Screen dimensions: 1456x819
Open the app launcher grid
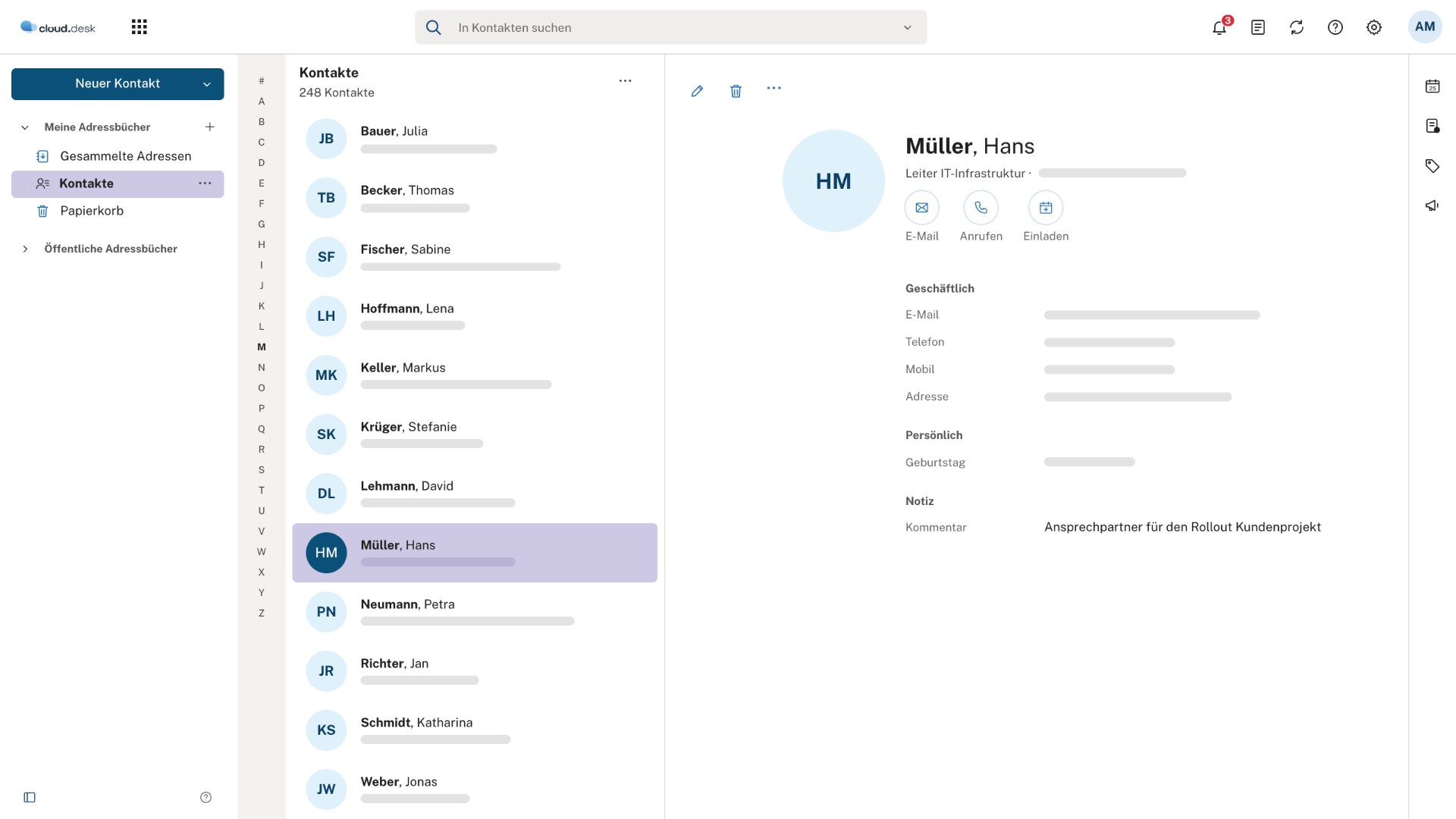(139, 27)
